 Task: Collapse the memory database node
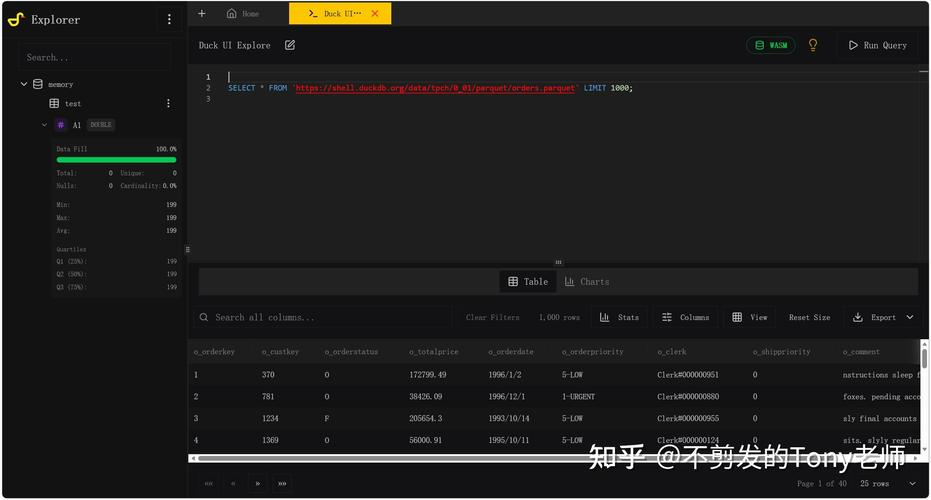[x=24, y=84]
